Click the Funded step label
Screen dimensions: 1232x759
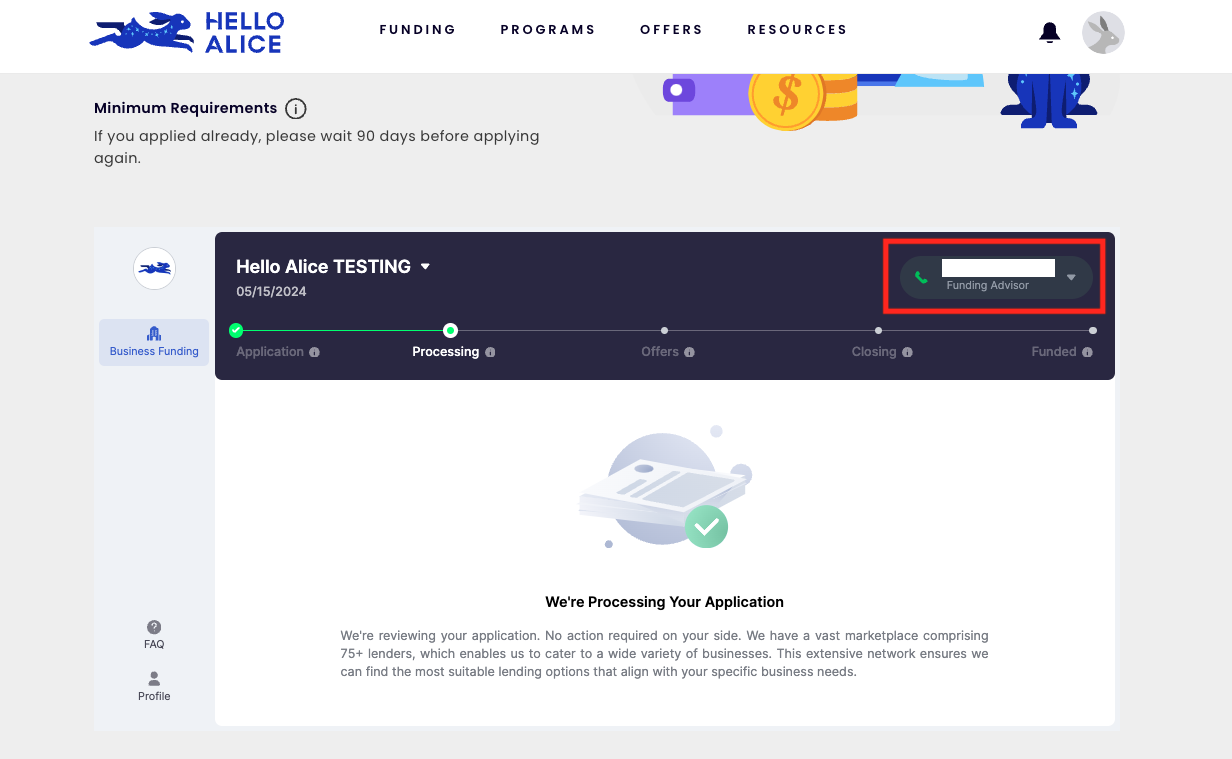coord(1054,352)
